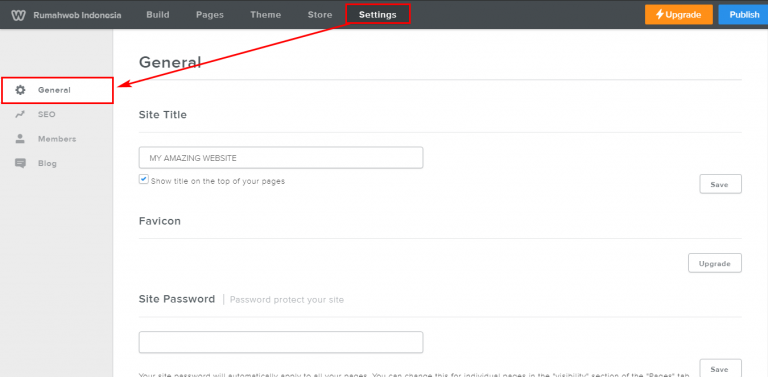
Task: Click the "Site Title" section heading
Action: [x=163, y=115]
